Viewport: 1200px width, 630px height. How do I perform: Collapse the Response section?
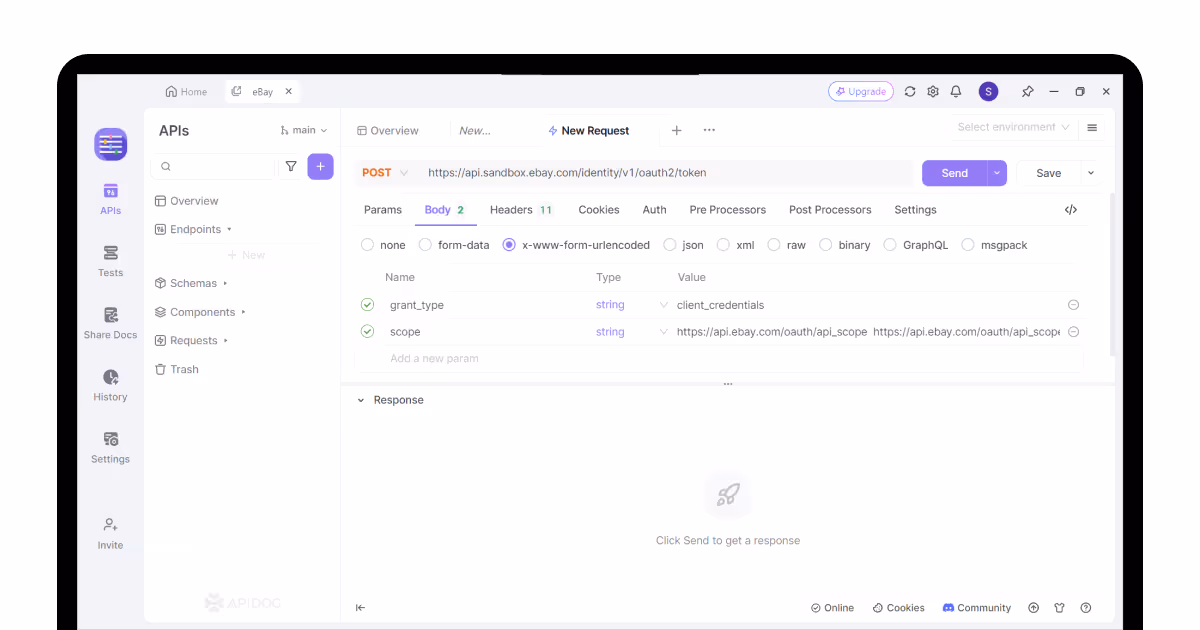(x=361, y=400)
